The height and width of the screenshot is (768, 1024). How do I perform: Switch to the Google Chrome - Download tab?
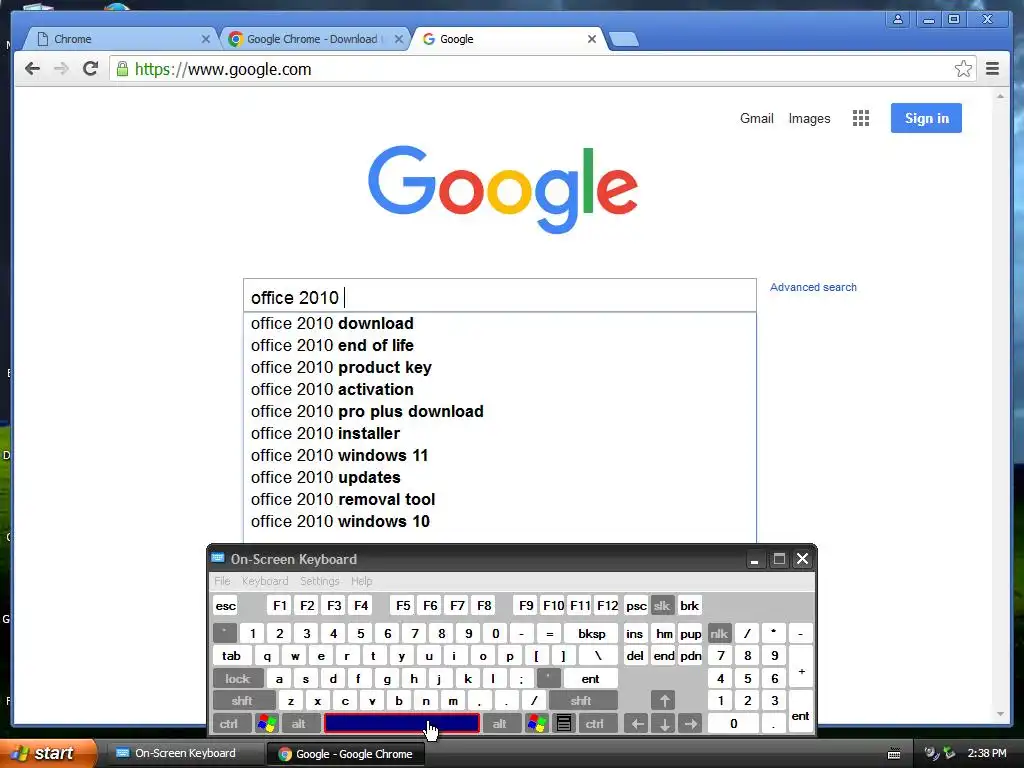312,39
